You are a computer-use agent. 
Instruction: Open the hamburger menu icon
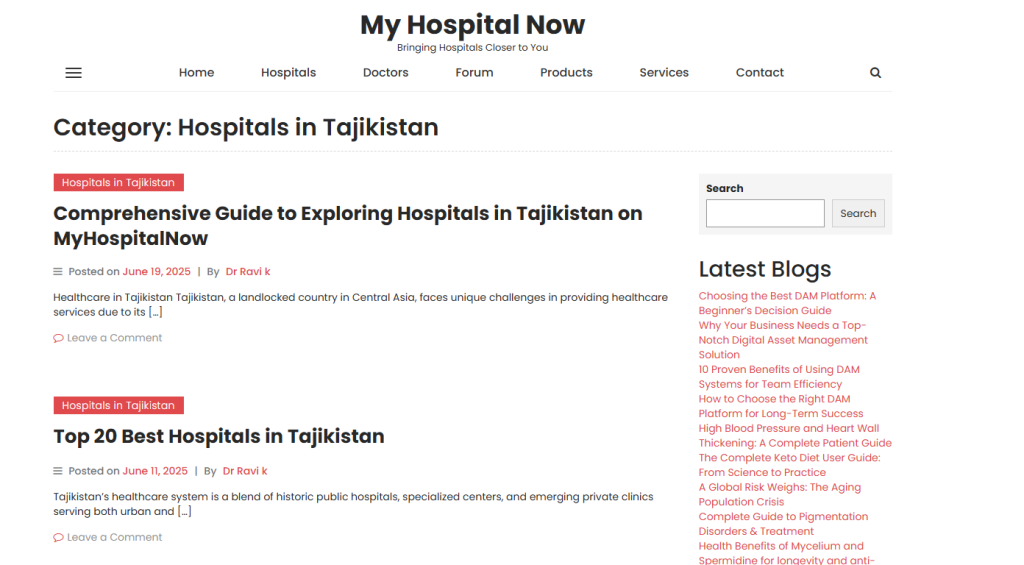(x=73, y=73)
